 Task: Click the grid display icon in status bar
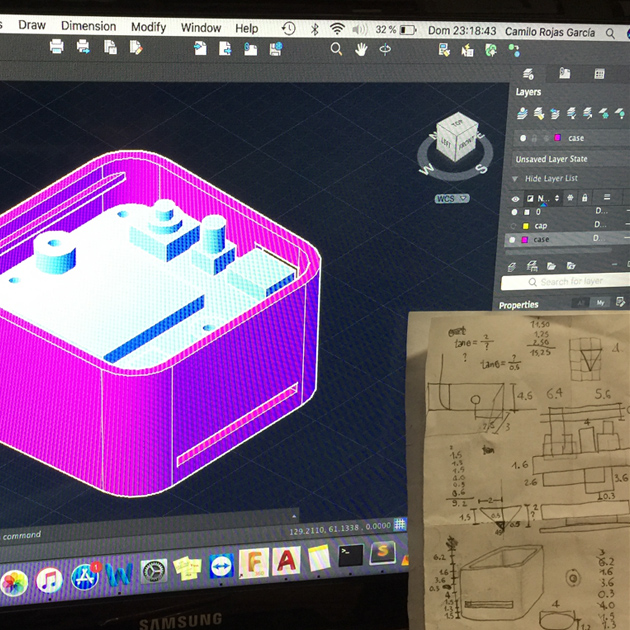click(400, 524)
